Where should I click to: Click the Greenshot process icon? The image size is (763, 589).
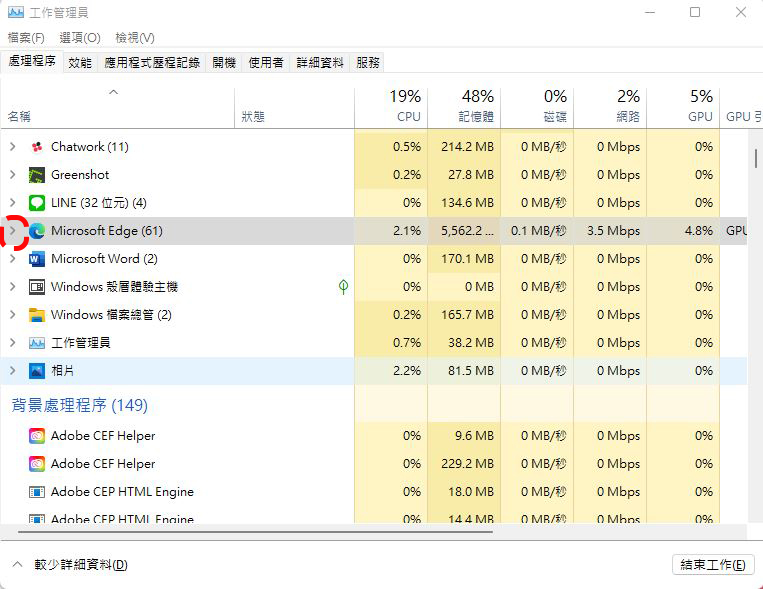pyautogui.click(x=37, y=175)
